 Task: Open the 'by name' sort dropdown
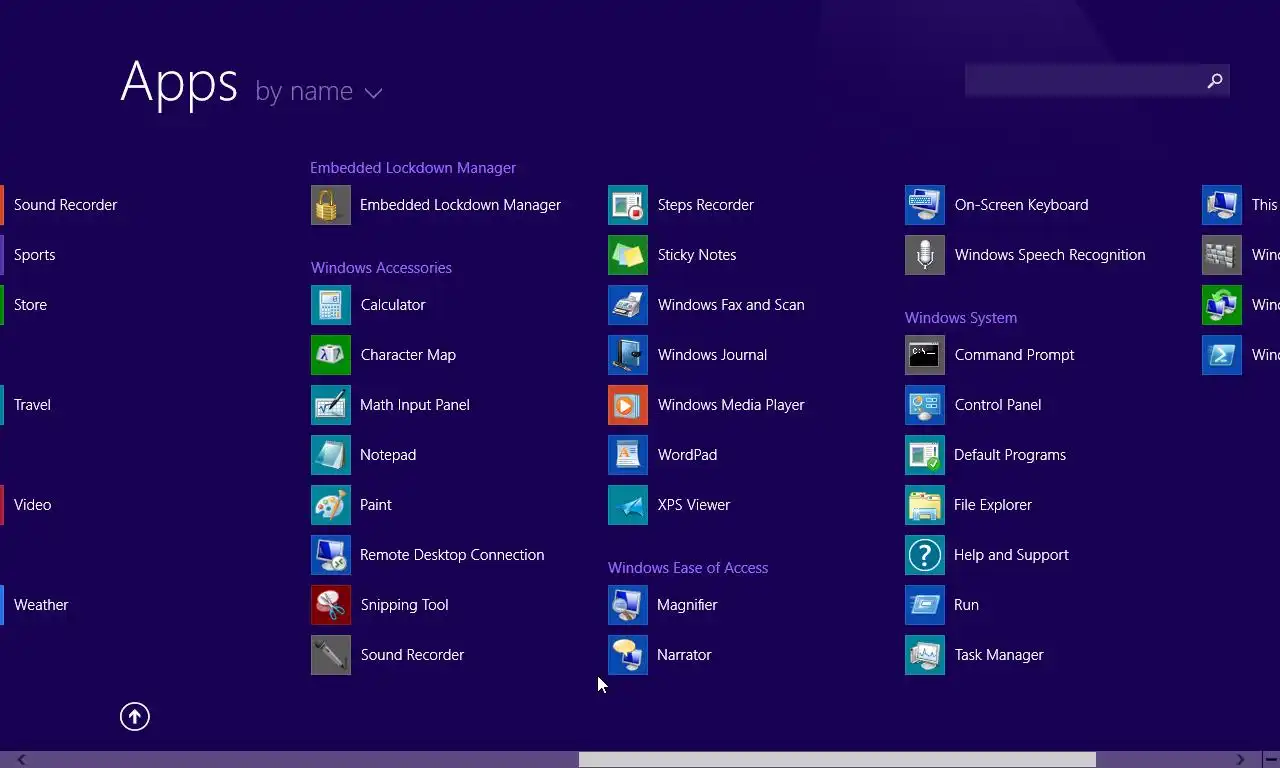(319, 91)
